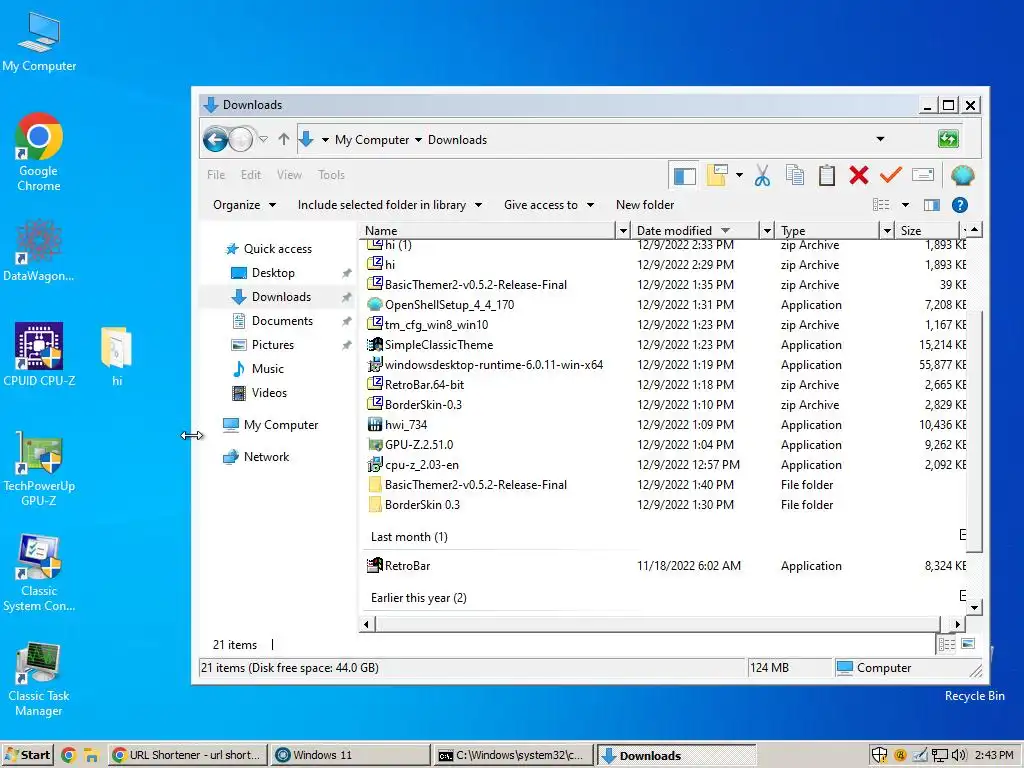Switch to details view in status corner

pyautogui.click(x=946, y=645)
